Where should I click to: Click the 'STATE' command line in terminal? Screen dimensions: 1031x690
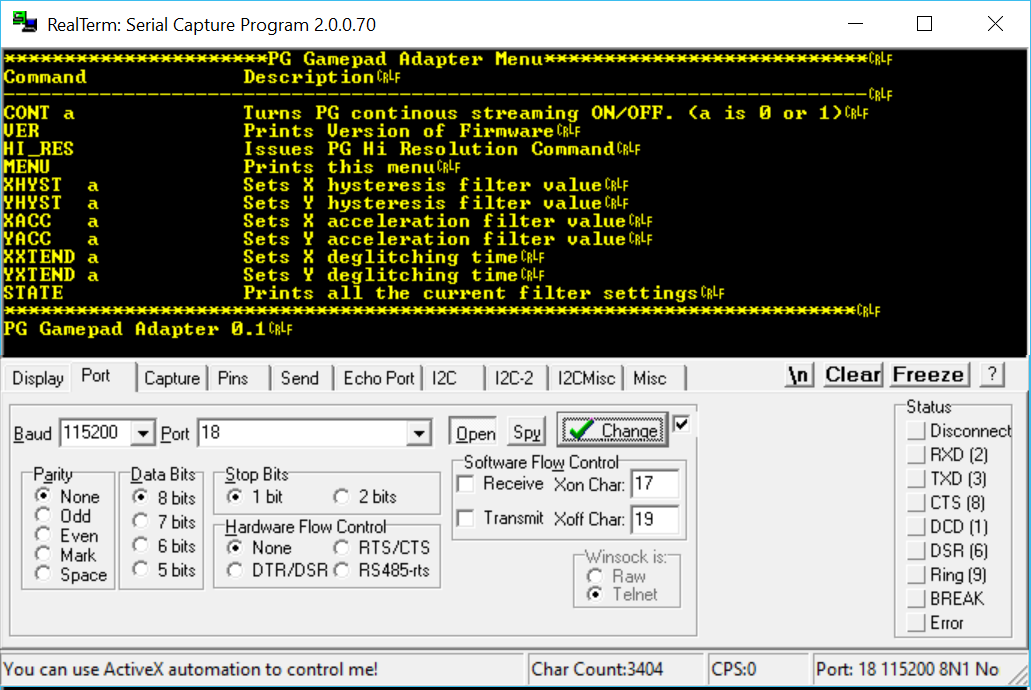(364, 293)
